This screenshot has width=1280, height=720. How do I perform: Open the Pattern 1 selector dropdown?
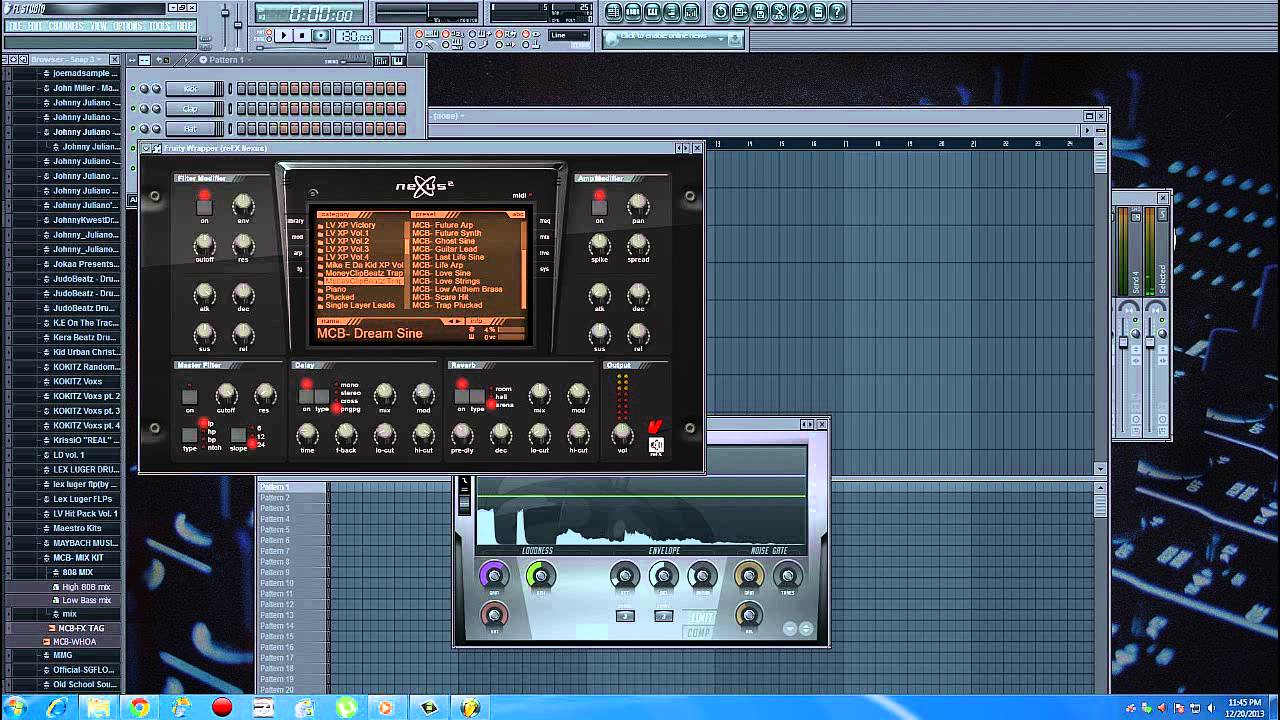(x=225, y=60)
